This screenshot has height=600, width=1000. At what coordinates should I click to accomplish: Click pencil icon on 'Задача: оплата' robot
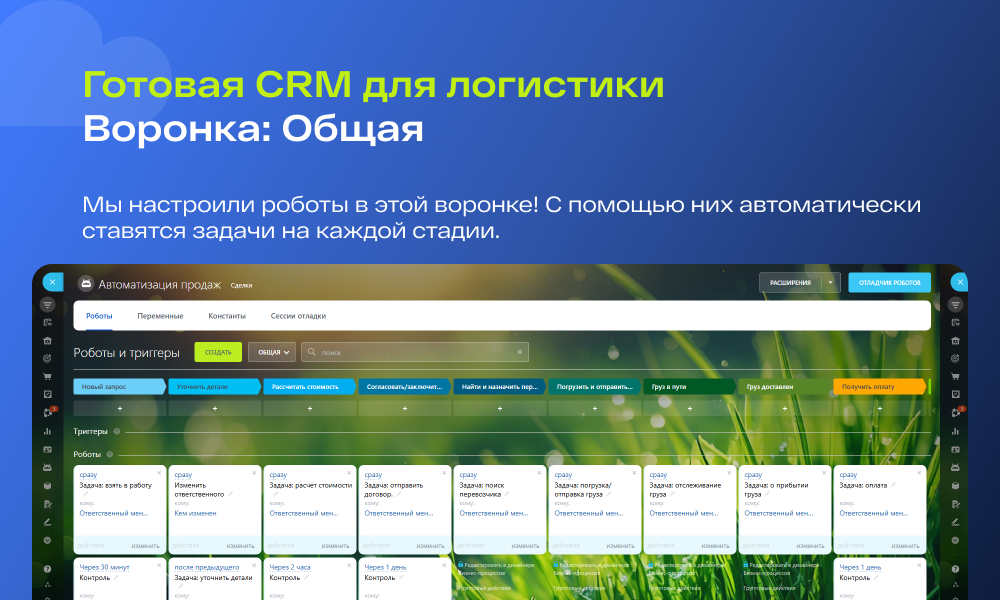893,485
